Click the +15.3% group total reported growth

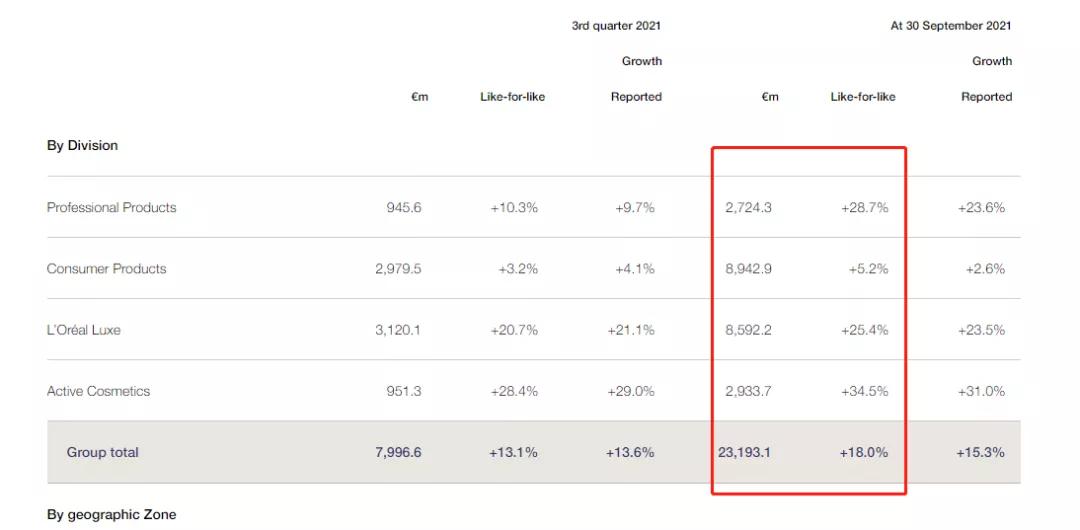tap(980, 452)
